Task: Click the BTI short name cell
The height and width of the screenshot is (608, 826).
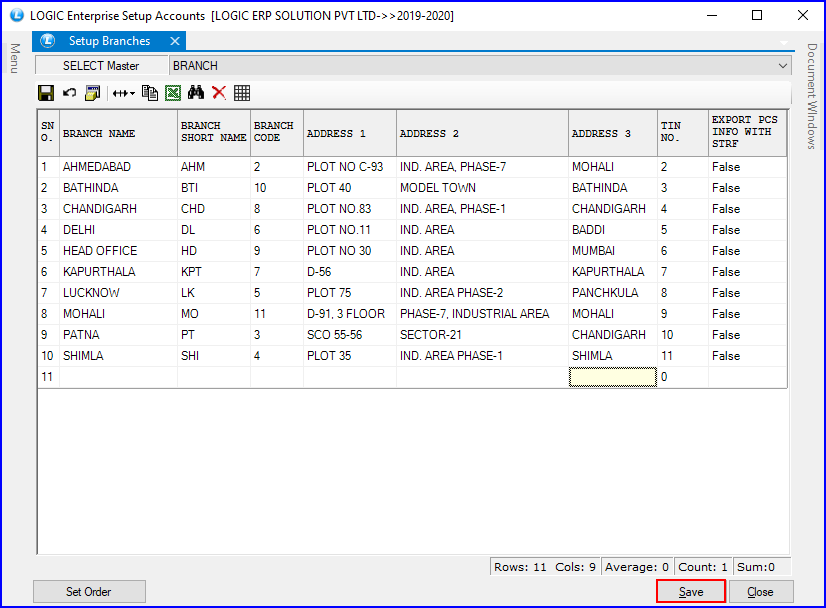Action: coord(214,188)
